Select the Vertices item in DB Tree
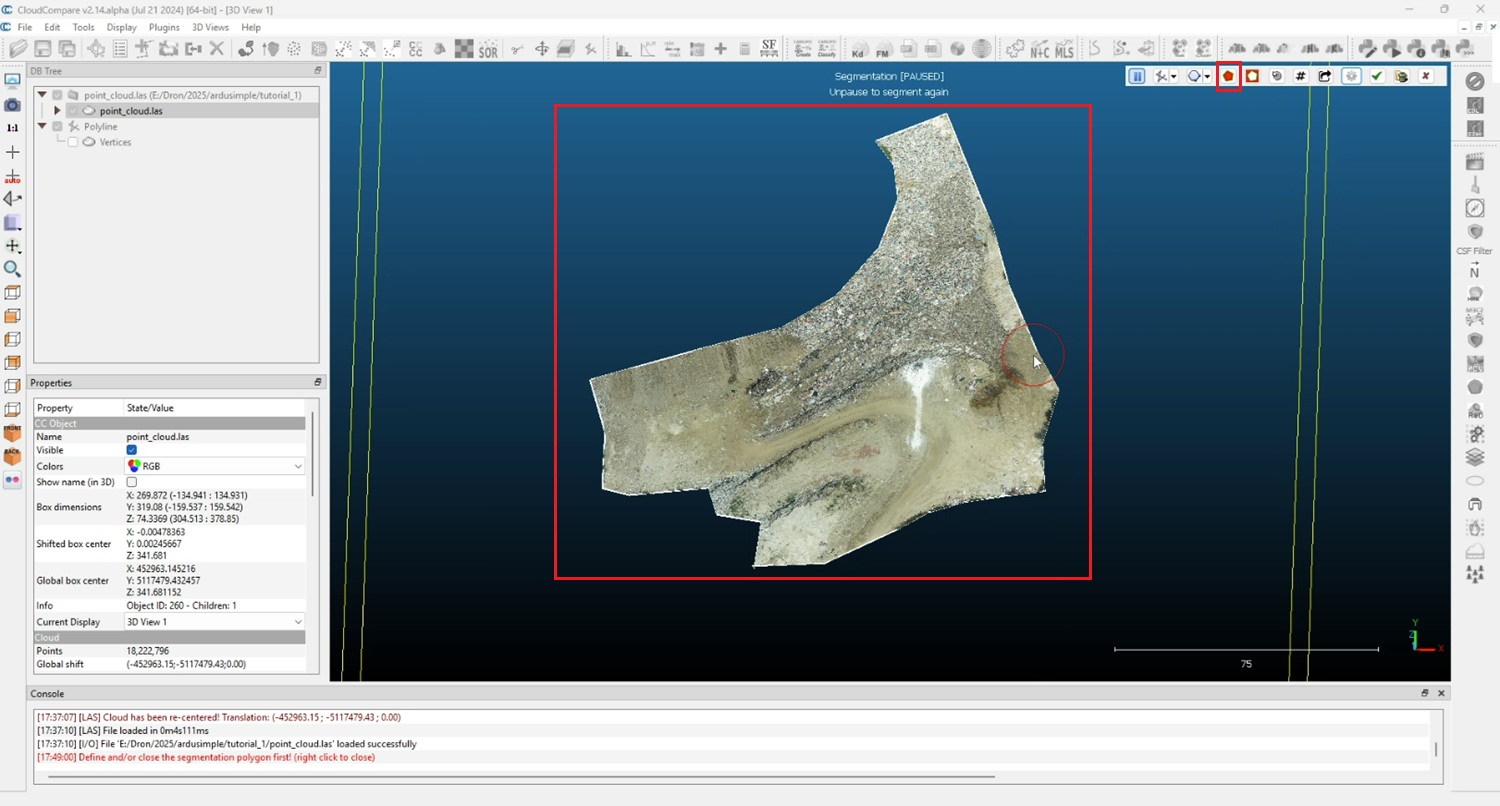The width and height of the screenshot is (1500, 806). [x=115, y=142]
